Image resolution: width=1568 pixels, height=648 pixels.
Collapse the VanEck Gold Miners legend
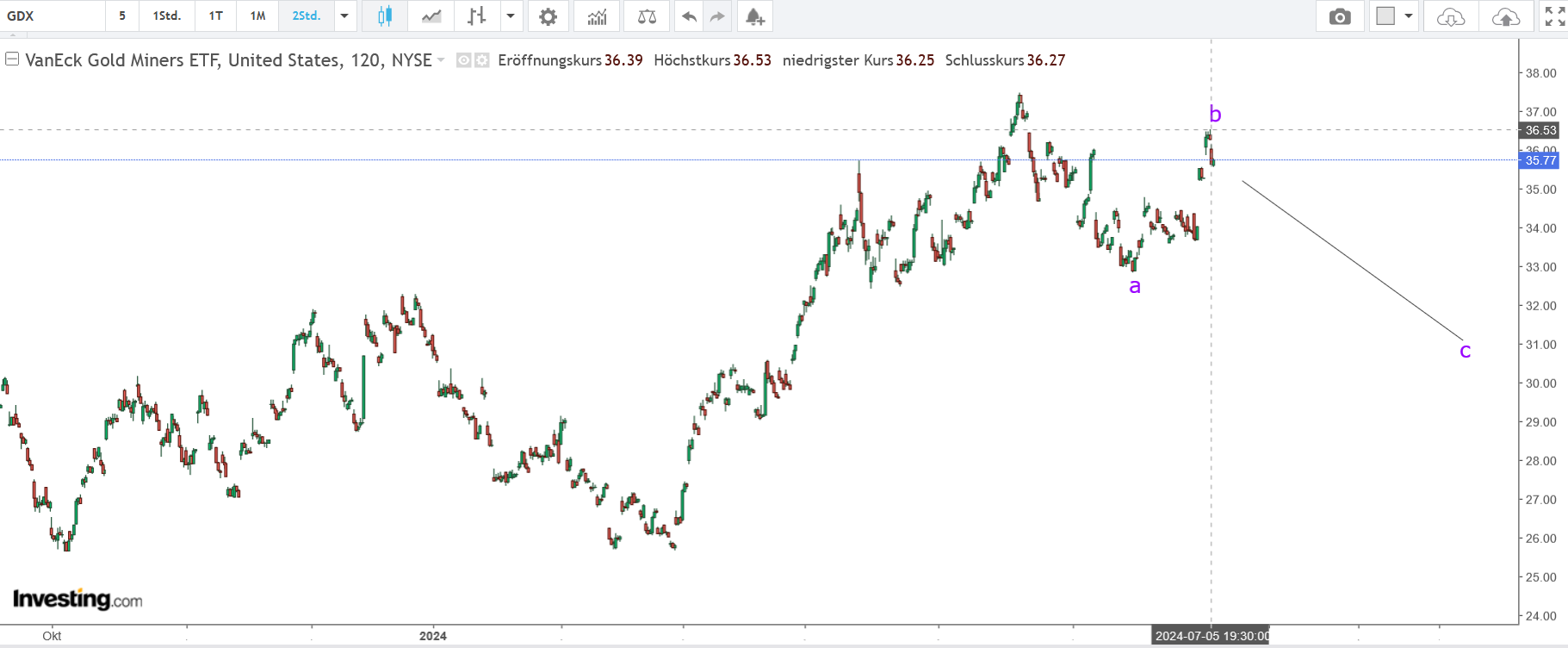[12, 59]
